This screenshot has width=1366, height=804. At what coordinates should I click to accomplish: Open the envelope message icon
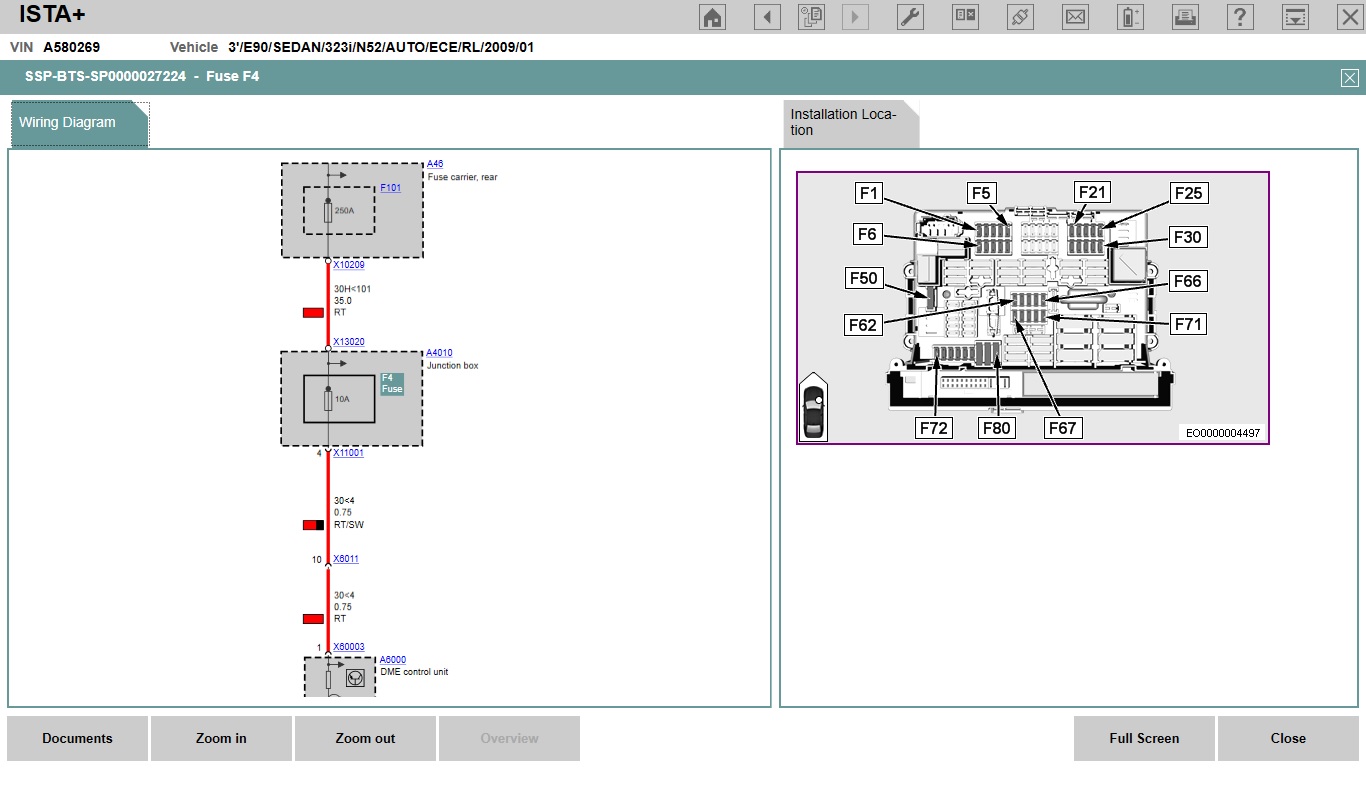tap(1075, 17)
